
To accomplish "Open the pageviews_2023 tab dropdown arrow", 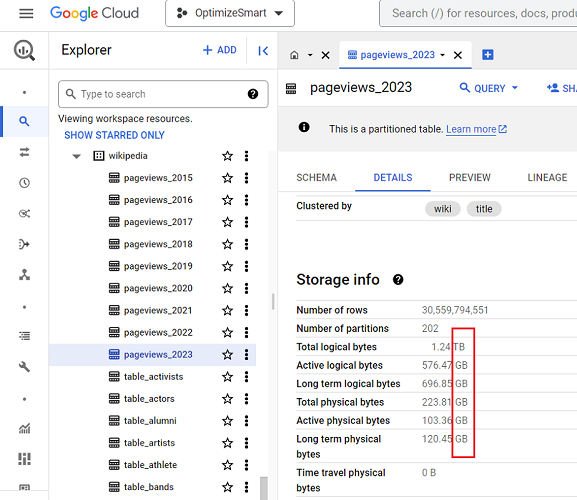I will (x=443, y=55).
